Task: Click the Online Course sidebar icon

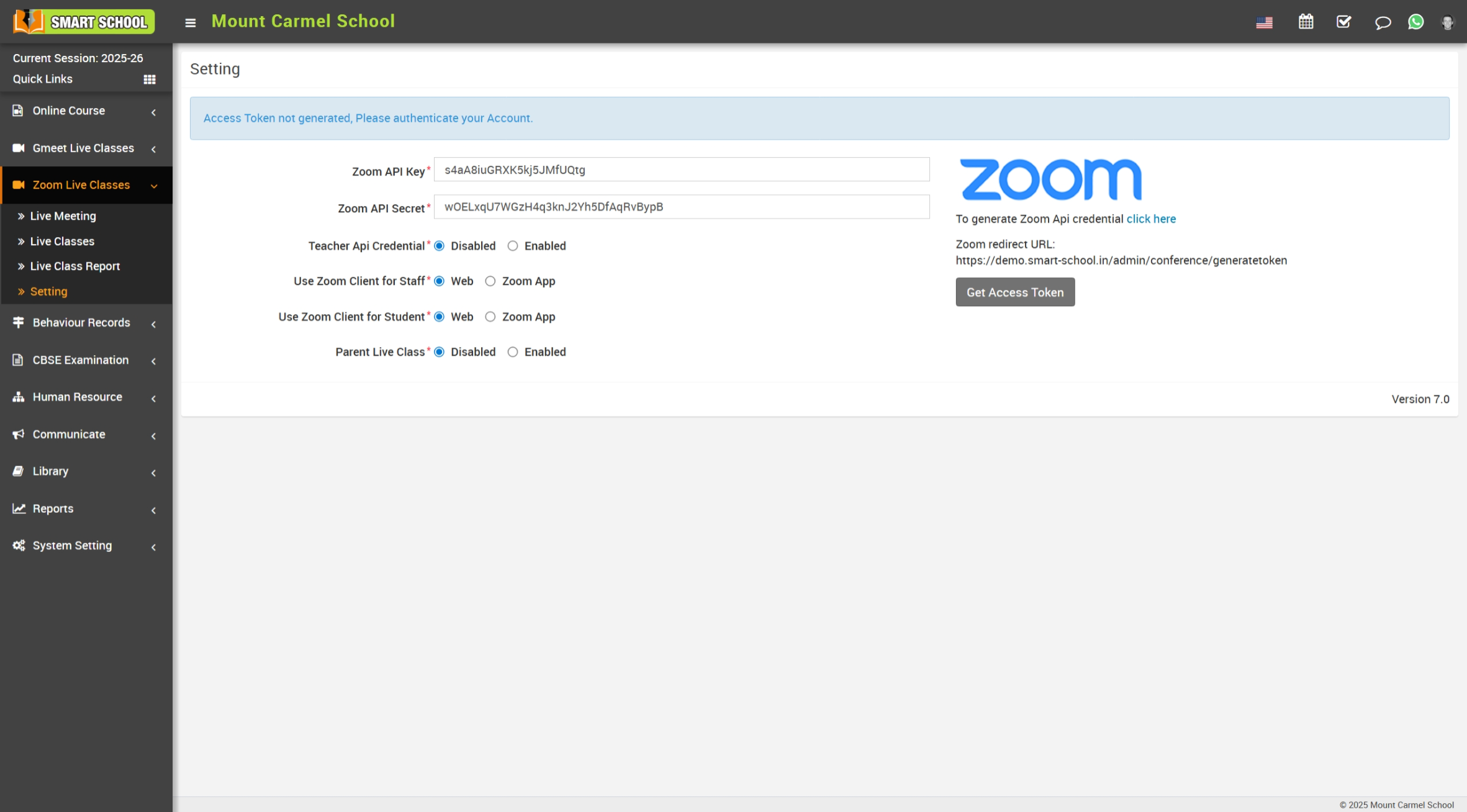Action: tap(18, 111)
